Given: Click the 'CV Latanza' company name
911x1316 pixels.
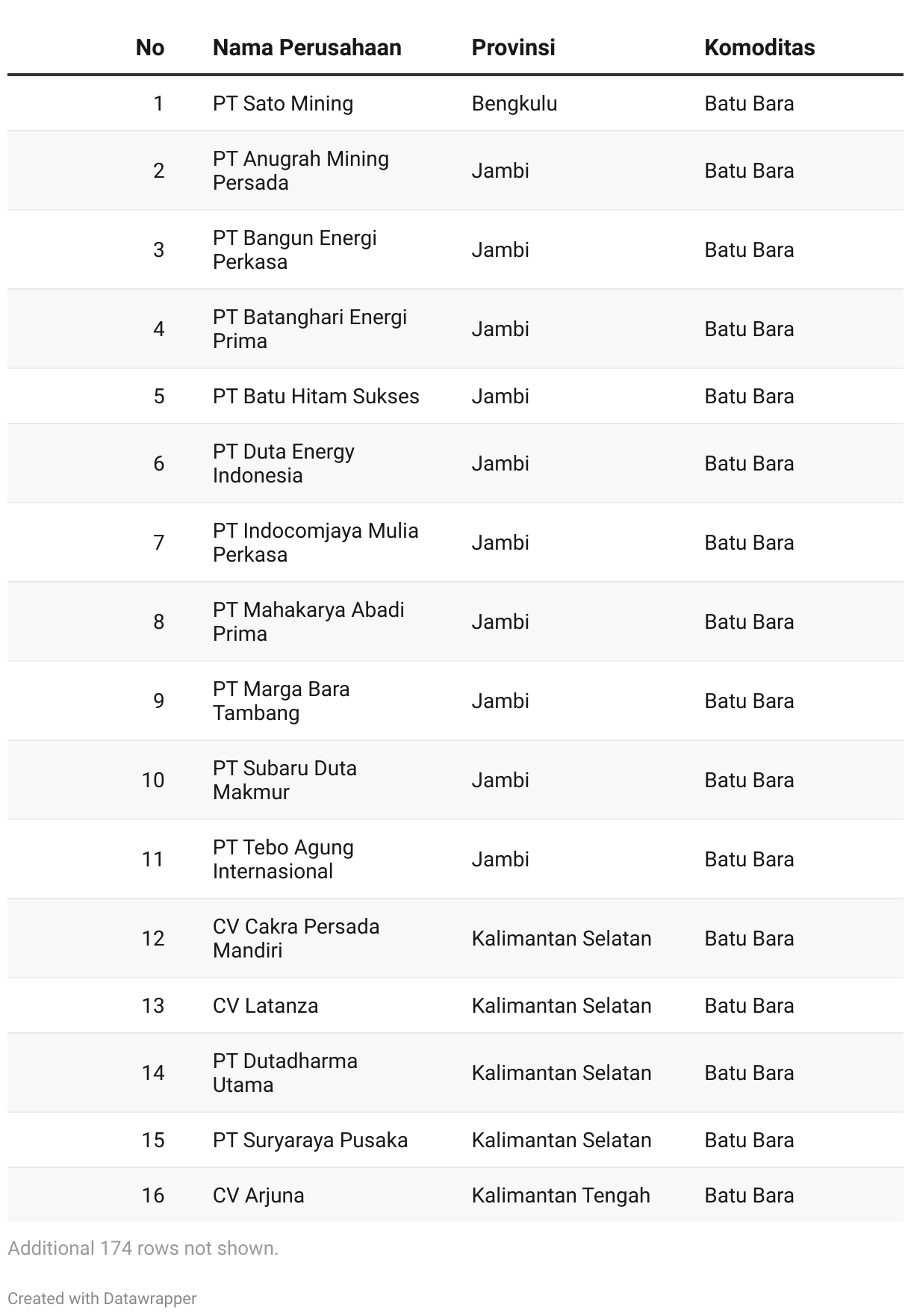Looking at the screenshot, I should (x=265, y=1006).
